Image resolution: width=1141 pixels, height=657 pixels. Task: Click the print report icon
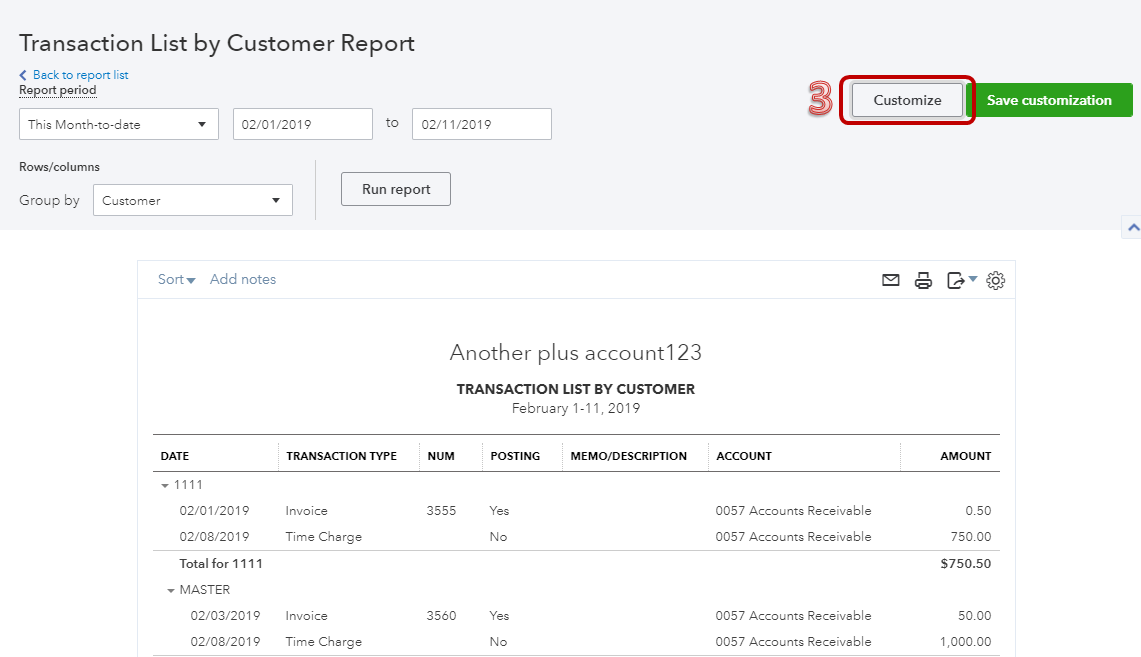point(923,280)
